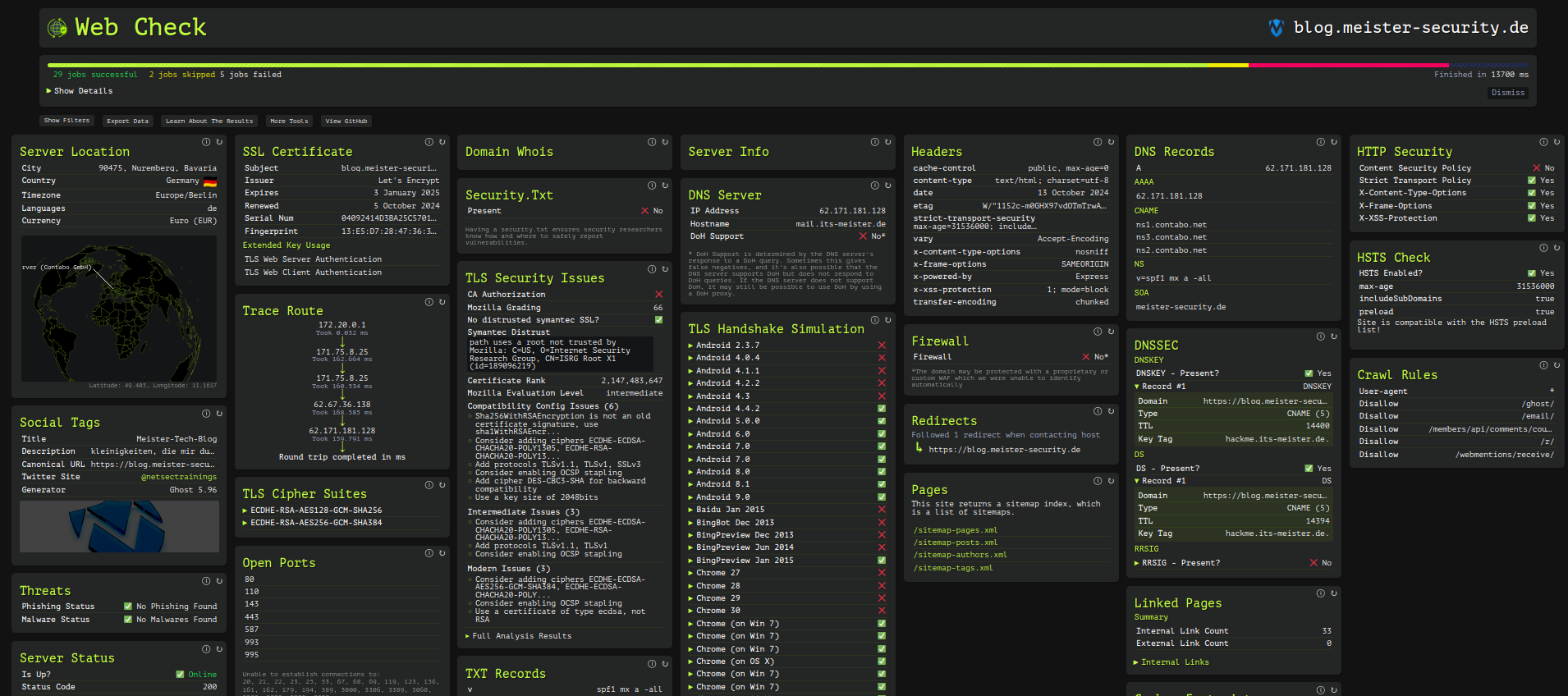Dismiss the job status banner
The image size is (1568, 696).
coord(1508,93)
